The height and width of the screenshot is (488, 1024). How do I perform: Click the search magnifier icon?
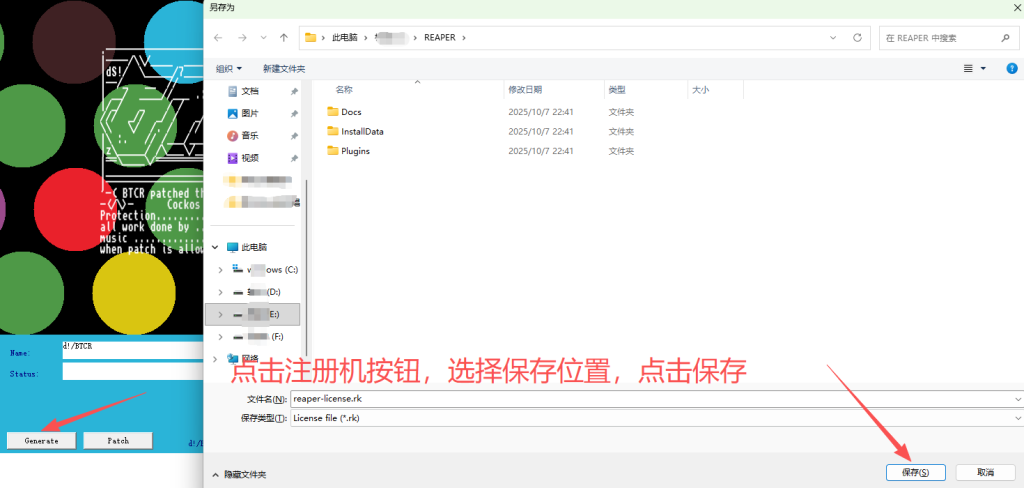1005,38
